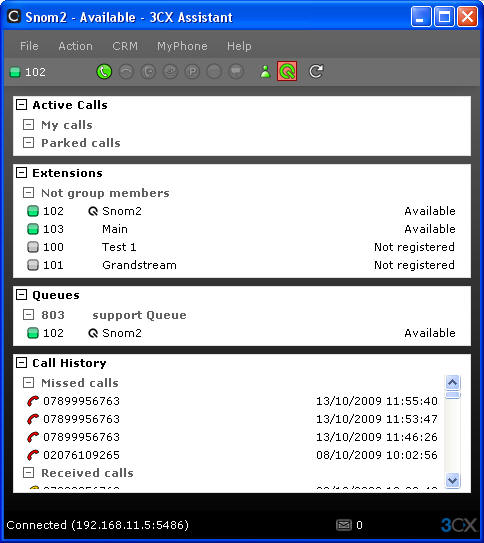Collapse the Missed calls group
Image resolution: width=484 pixels, height=543 pixels.
click(x=28, y=383)
